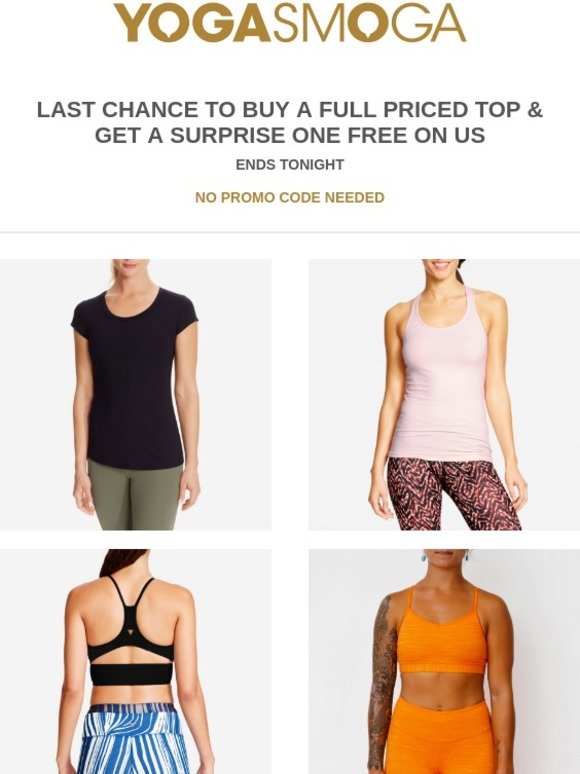Image resolution: width=580 pixels, height=774 pixels.
Task: Click the thin SMOGA part of logo
Action: pyautogui.click(x=369, y=23)
